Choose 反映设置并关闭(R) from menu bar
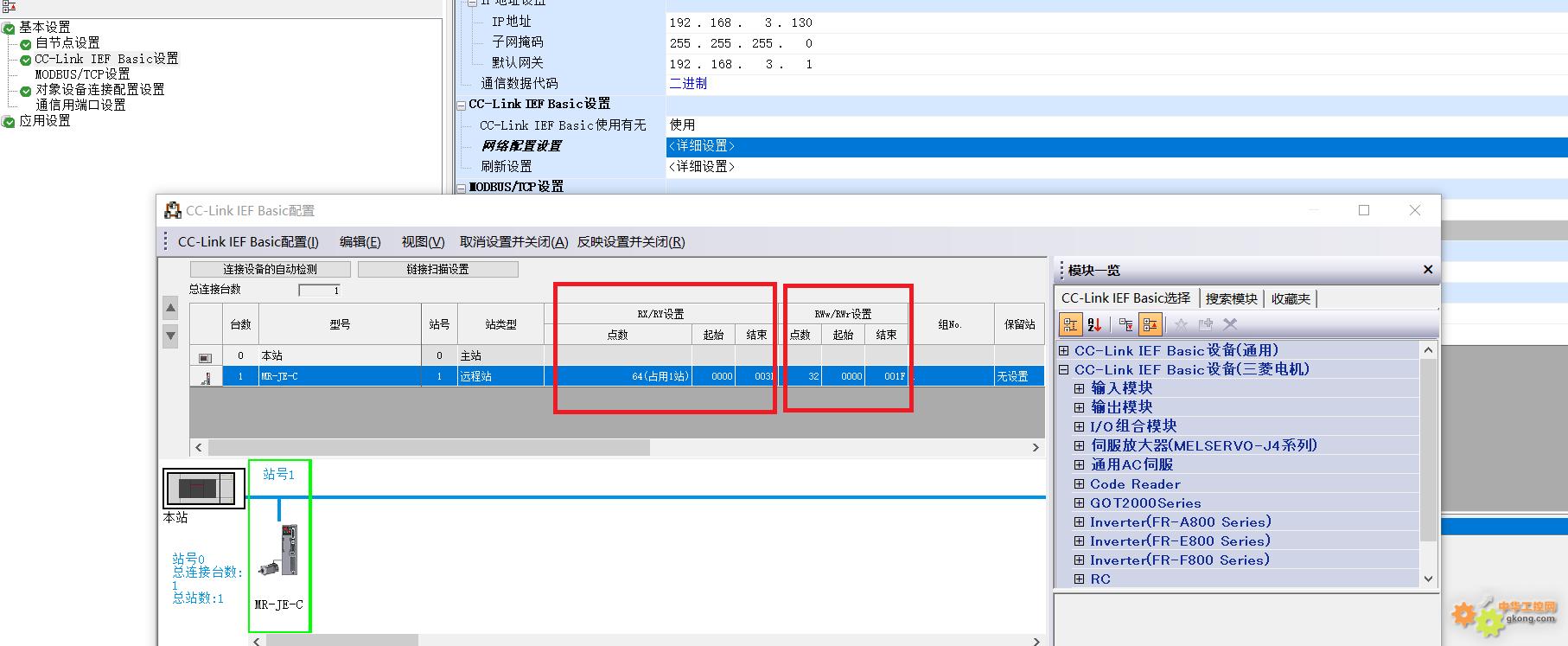 click(x=631, y=242)
